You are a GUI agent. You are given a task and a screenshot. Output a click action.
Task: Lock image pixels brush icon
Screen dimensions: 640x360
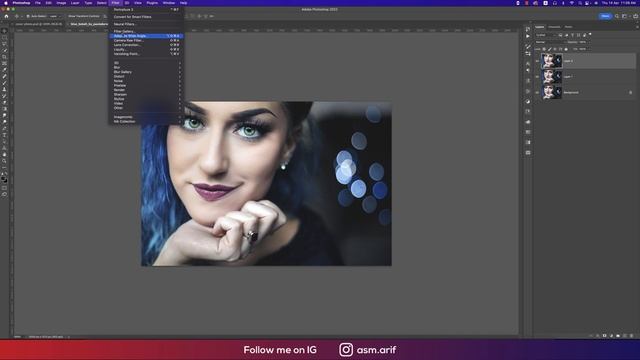coord(549,49)
